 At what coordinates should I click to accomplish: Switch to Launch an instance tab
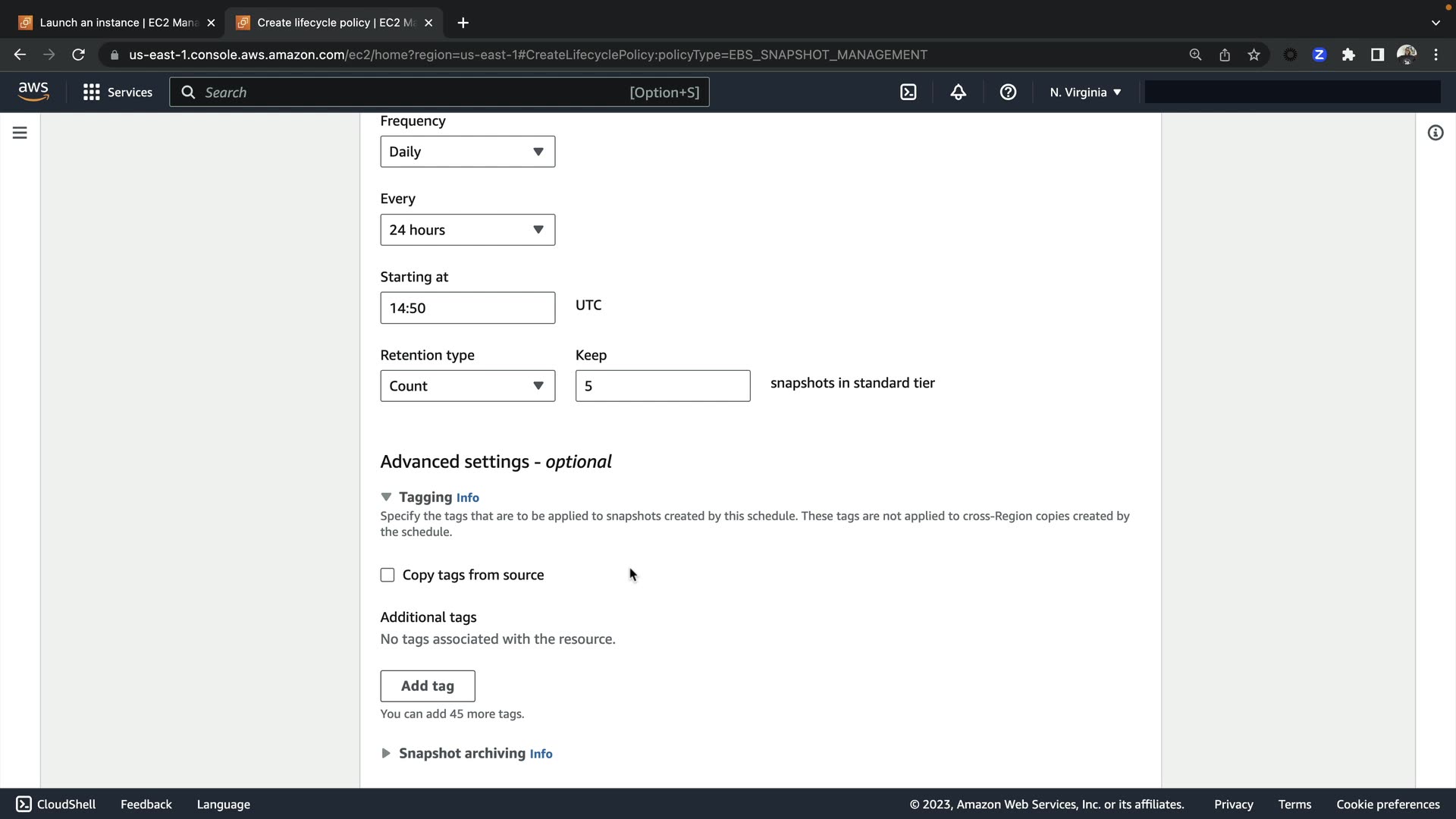(x=118, y=23)
